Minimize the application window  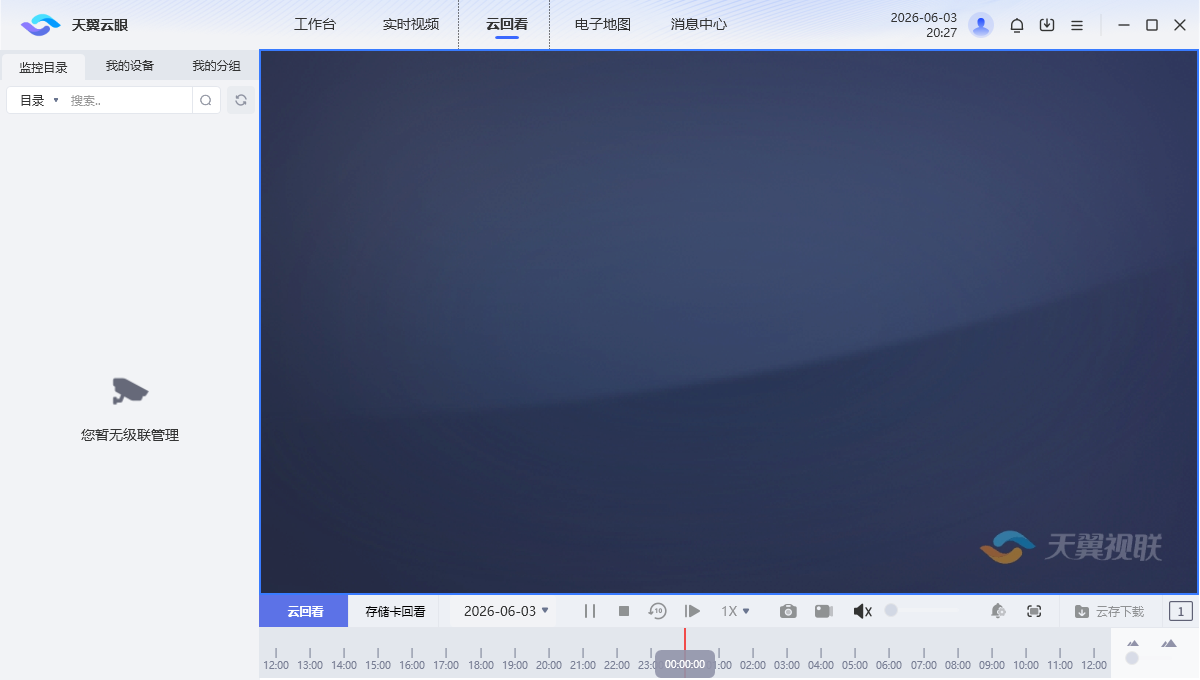coord(1124,25)
